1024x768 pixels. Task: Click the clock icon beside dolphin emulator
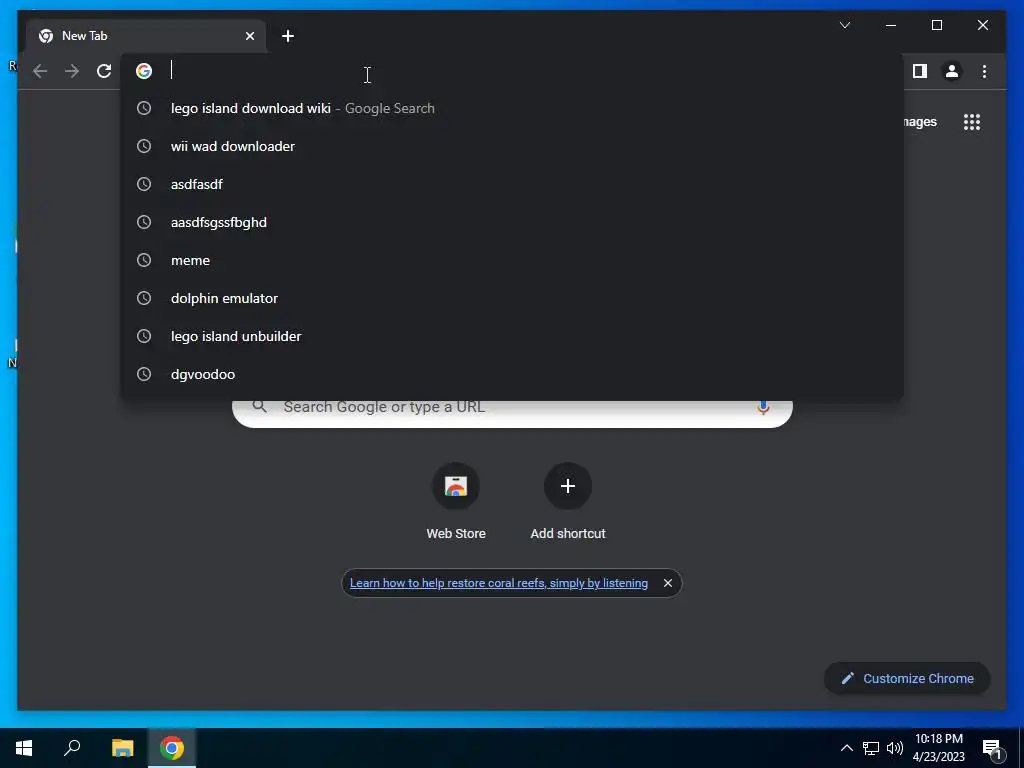(x=144, y=298)
